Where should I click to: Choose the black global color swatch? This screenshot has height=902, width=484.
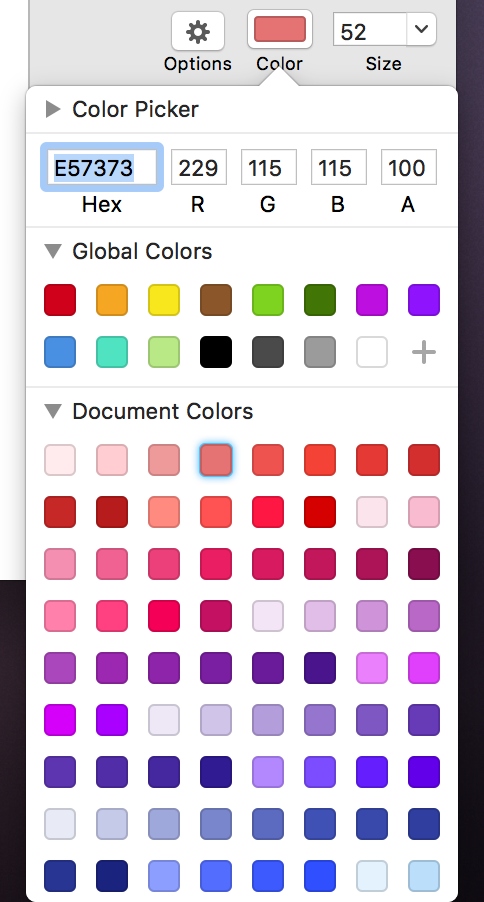pyautogui.click(x=216, y=352)
